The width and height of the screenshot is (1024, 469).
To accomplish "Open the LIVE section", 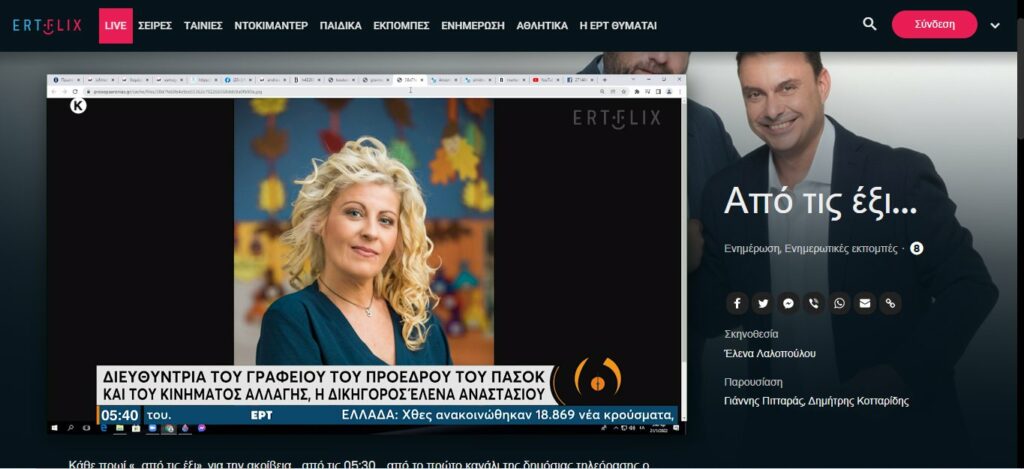I will coord(115,25).
